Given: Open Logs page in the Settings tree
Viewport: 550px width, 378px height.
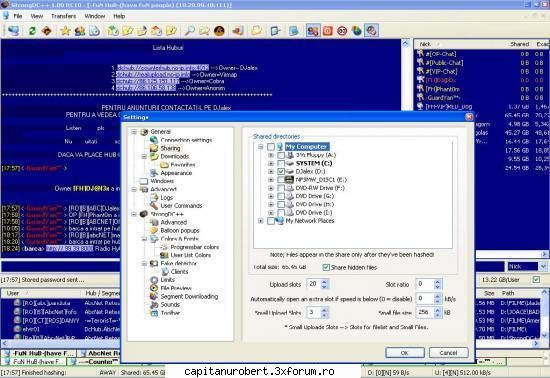Looking at the screenshot, I should point(166,197).
